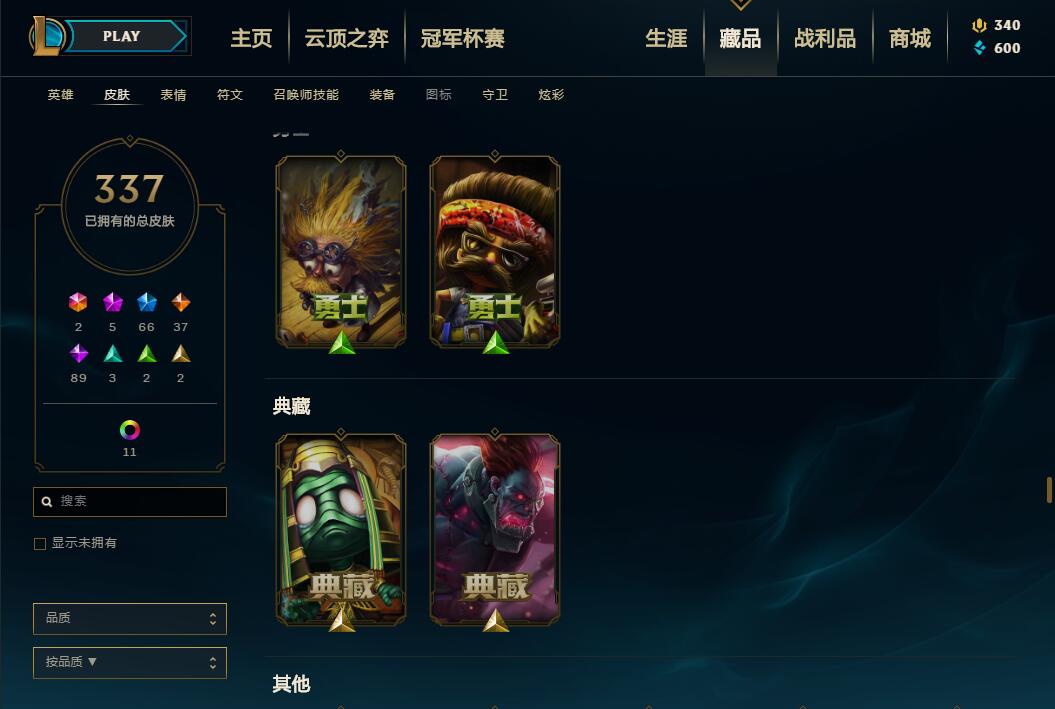The image size is (1055, 709).
Task: Click the blue essence icon showing 600
Action: coord(980,48)
